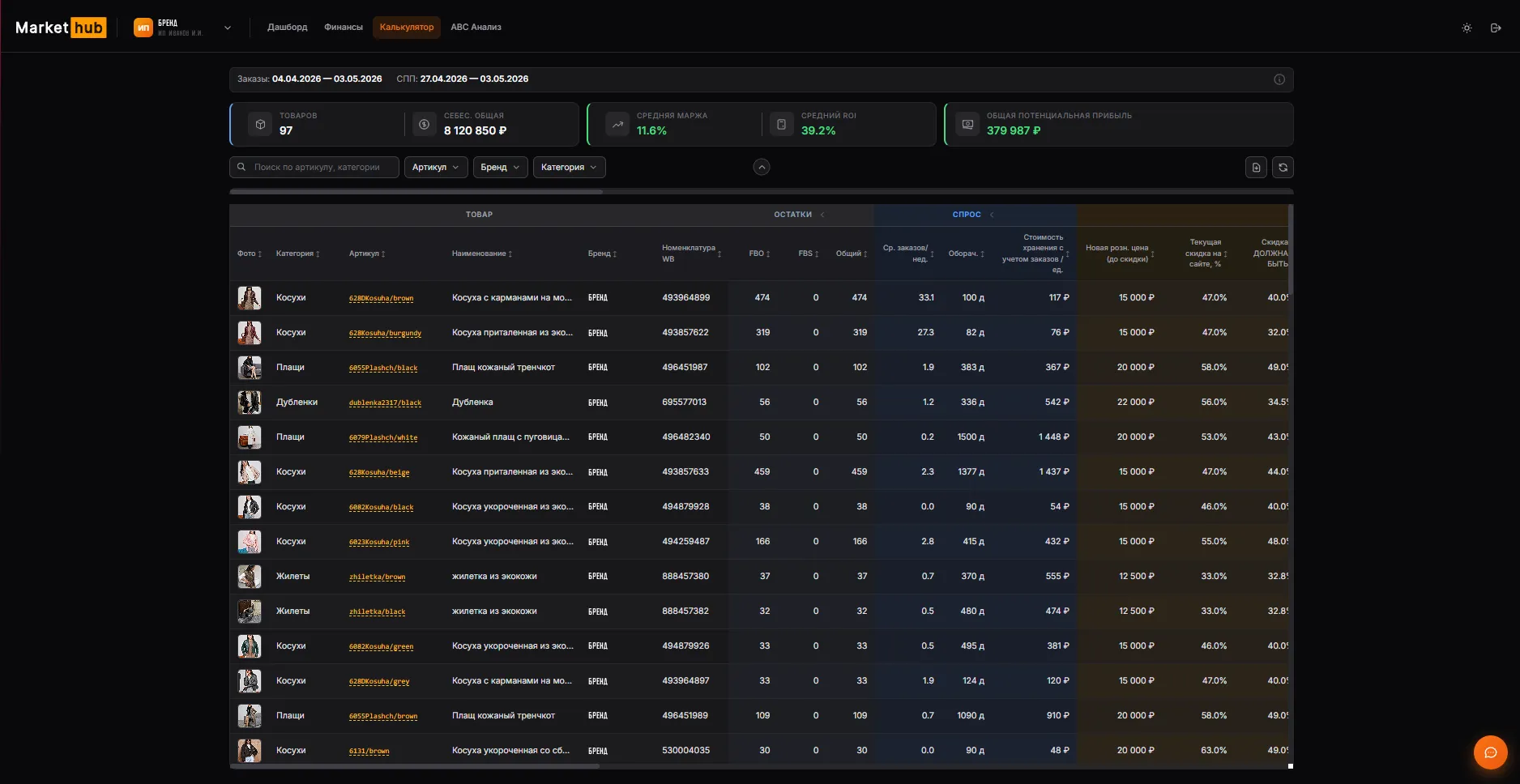Click the refresh table icon button
This screenshot has width=1520, height=784.
pos(1283,168)
